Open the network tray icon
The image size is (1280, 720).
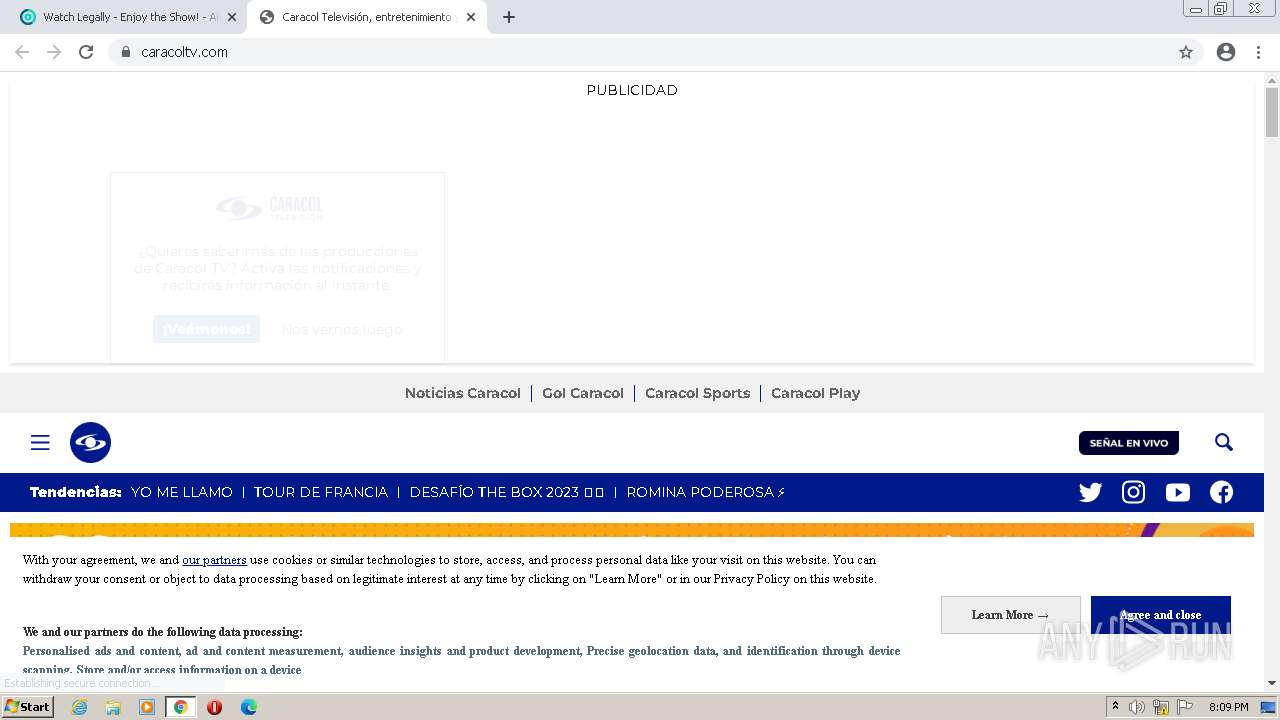click(x=1161, y=707)
